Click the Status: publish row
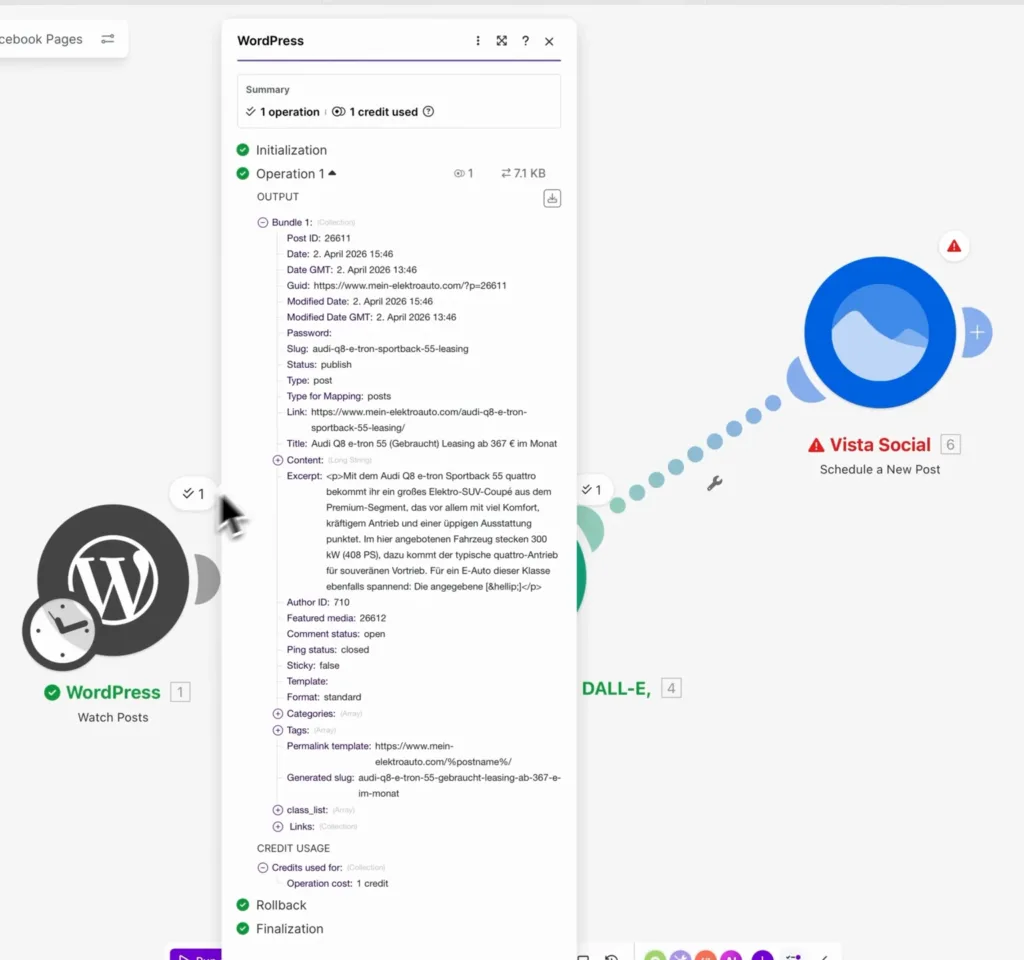Viewport: 1024px width, 960px height. (319, 364)
